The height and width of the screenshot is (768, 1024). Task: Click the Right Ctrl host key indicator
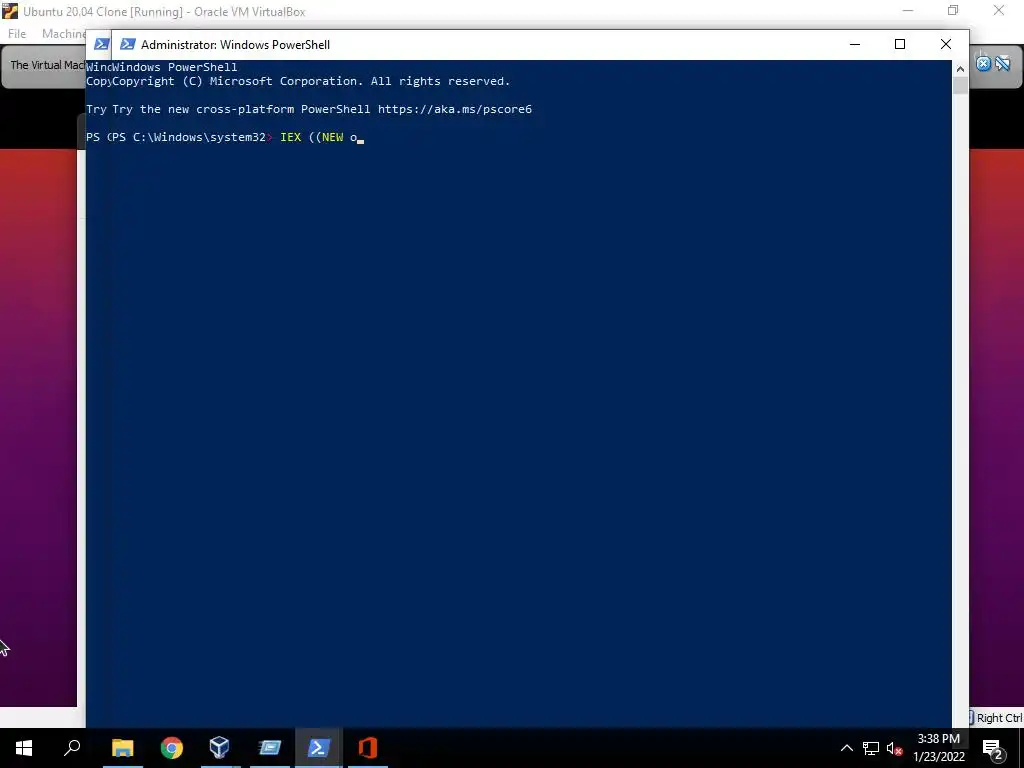[x=999, y=718]
